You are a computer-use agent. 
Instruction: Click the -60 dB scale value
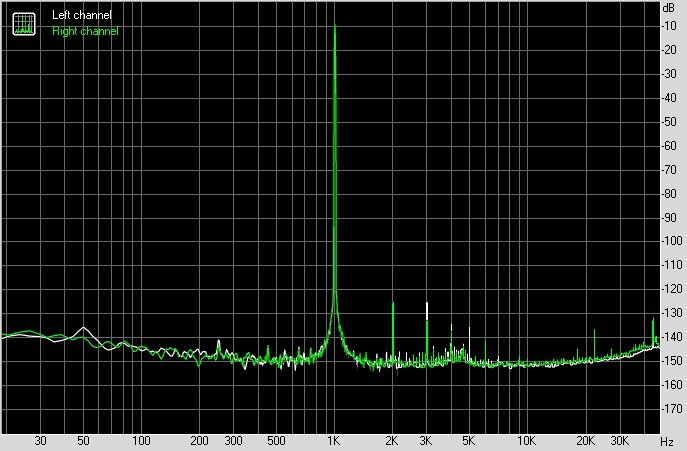[x=669, y=146]
